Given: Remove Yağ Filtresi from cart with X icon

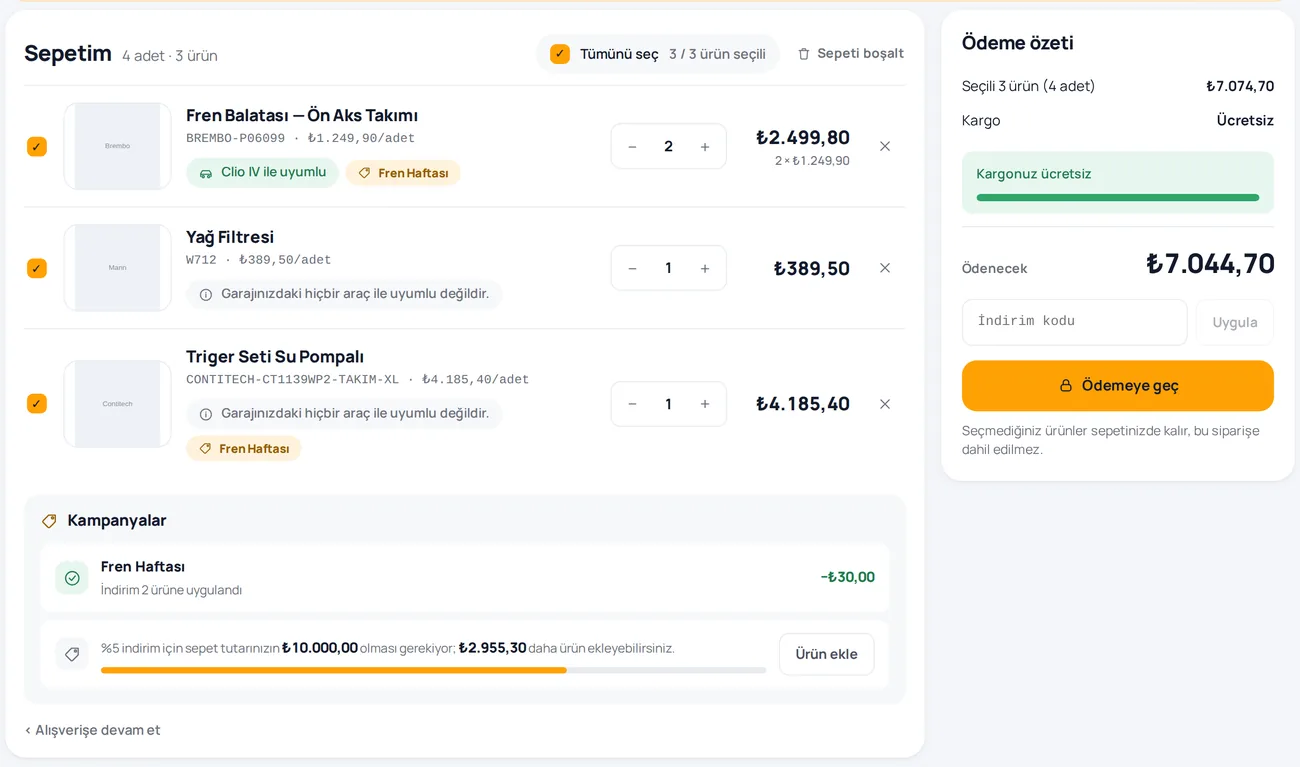Looking at the screenshot, I should point(885,268).
